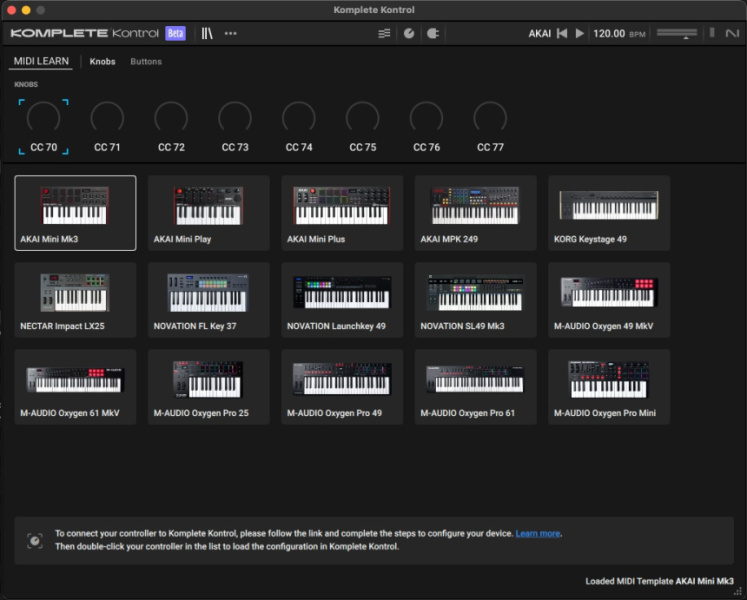
Task: Select the CC 71 knob
Action: (107, 127)
